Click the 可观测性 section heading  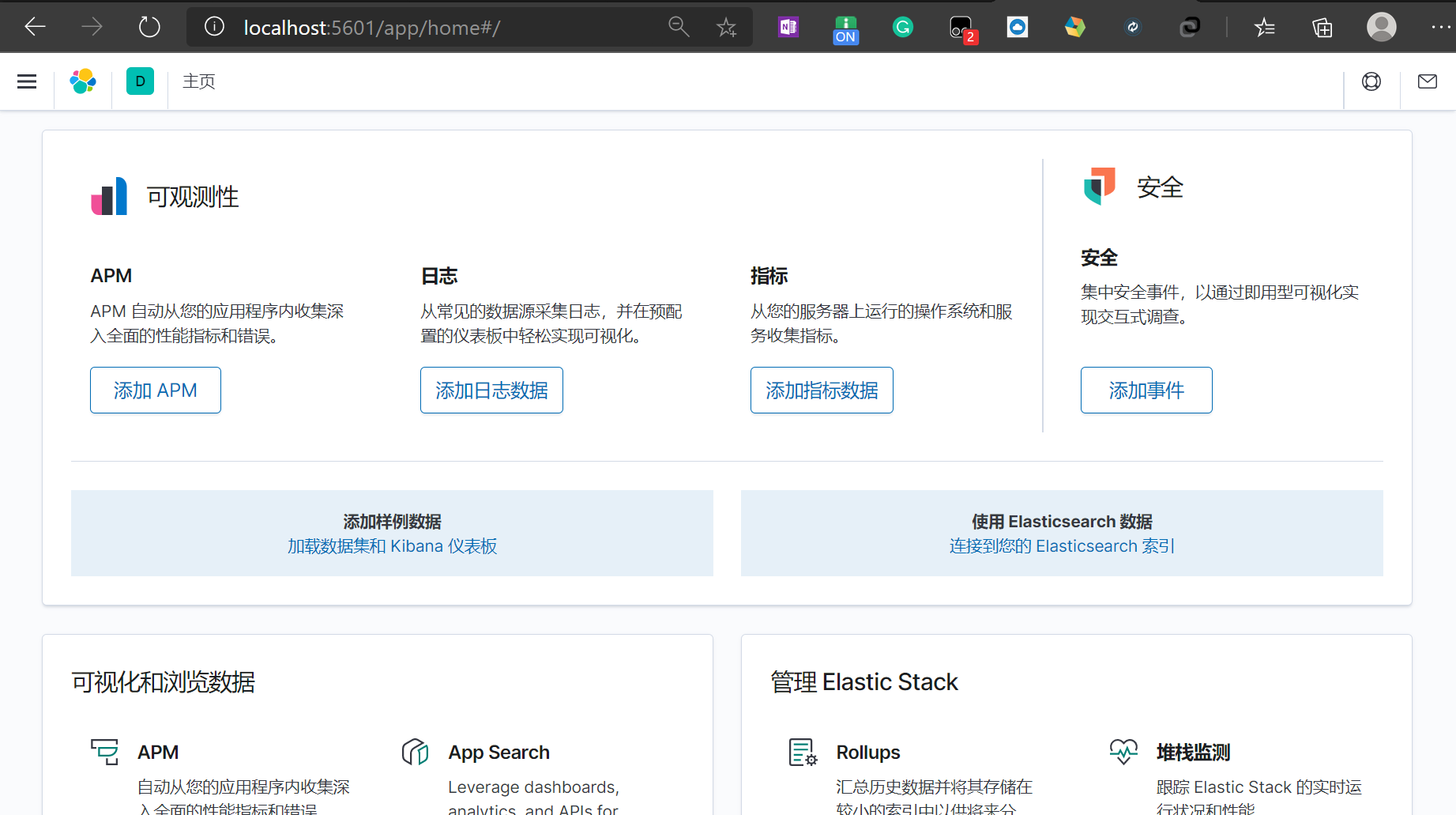point(193,197)
